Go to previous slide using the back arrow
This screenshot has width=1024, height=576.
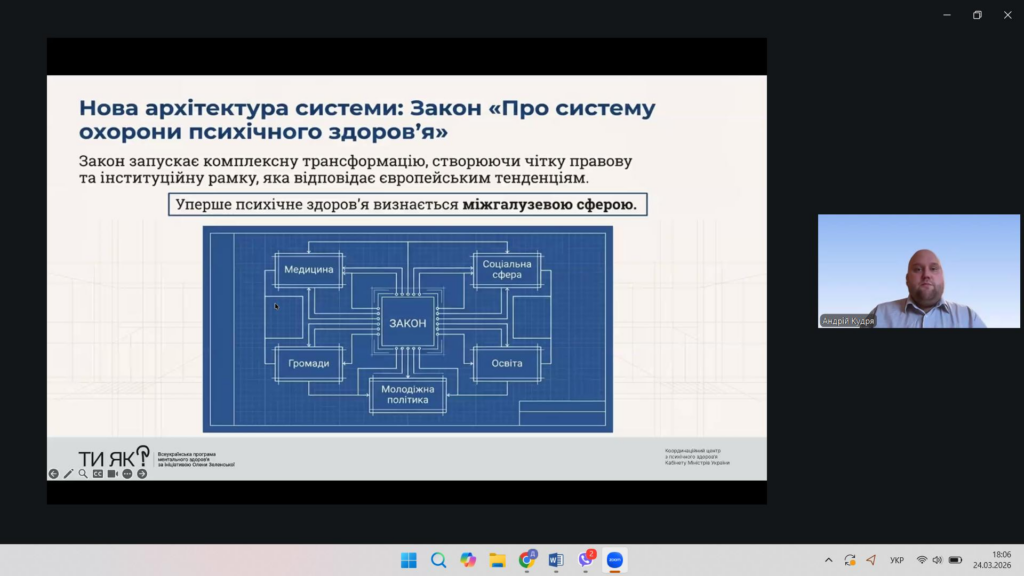tap(54, 473)
